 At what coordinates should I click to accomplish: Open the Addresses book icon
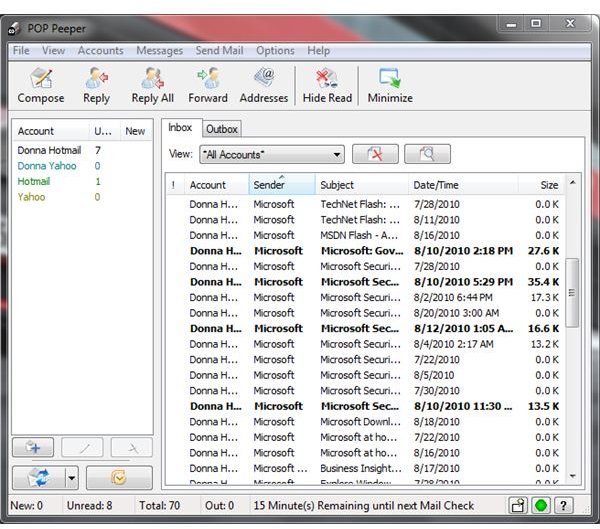(x=264, y=85)
